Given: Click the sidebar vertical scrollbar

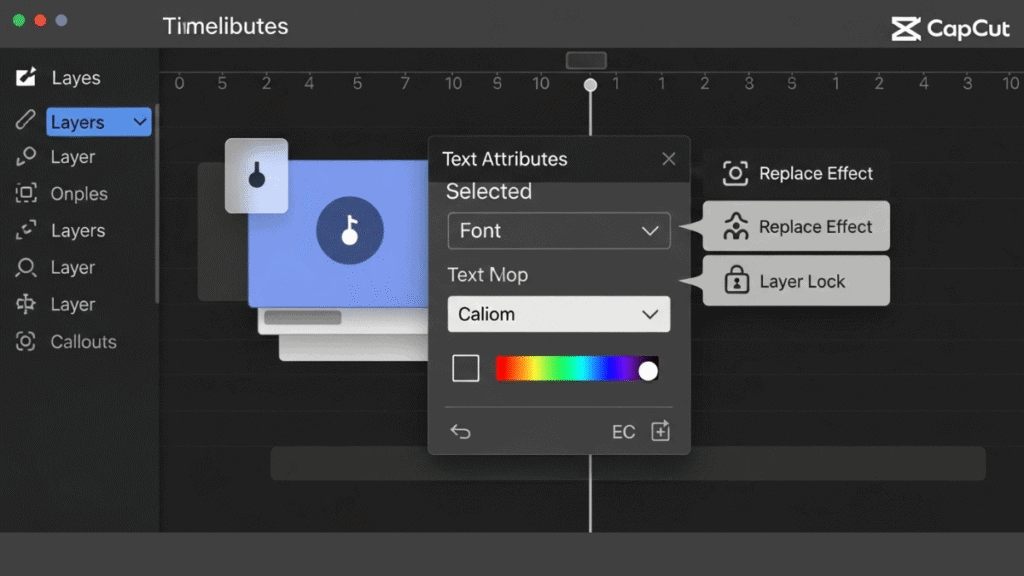Looking at the screenshot, I should (156, 204).
